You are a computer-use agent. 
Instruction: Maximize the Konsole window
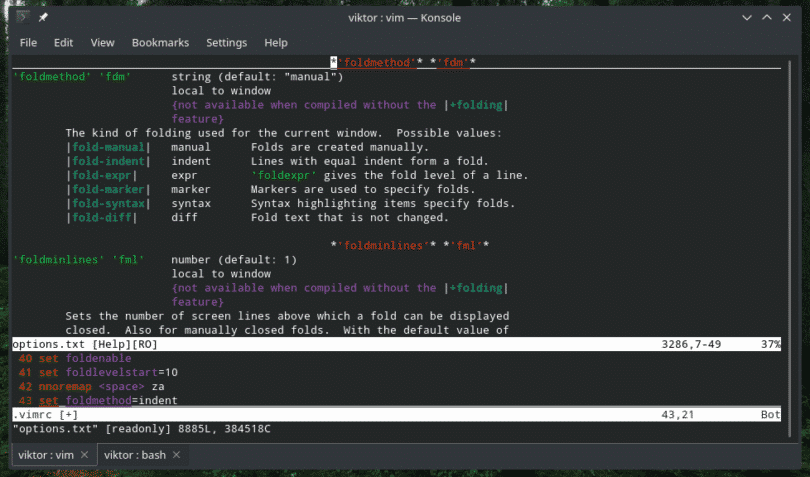[767, 18]
